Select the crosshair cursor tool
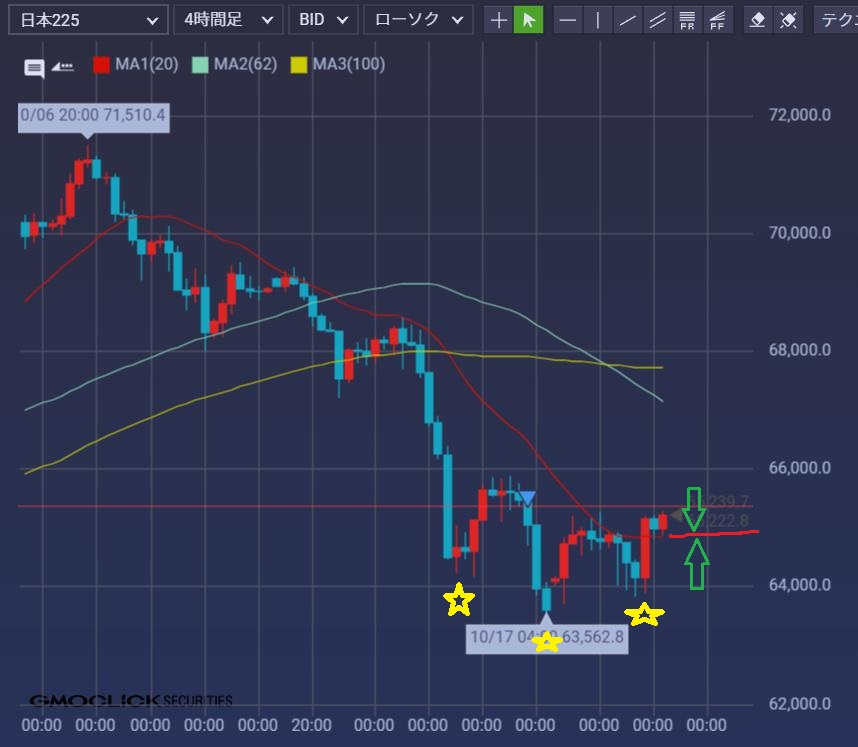This screenshot has width=858, height=747. coord(498,20)
